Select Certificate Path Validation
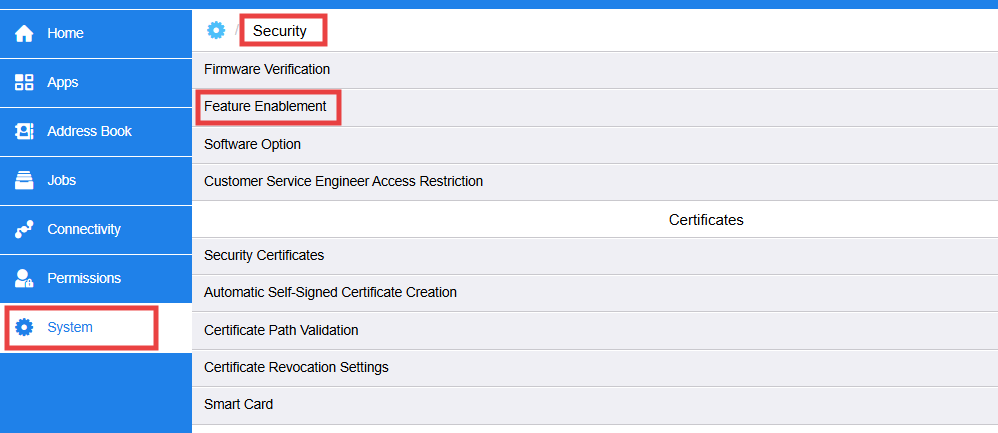 tap(281, 330)
